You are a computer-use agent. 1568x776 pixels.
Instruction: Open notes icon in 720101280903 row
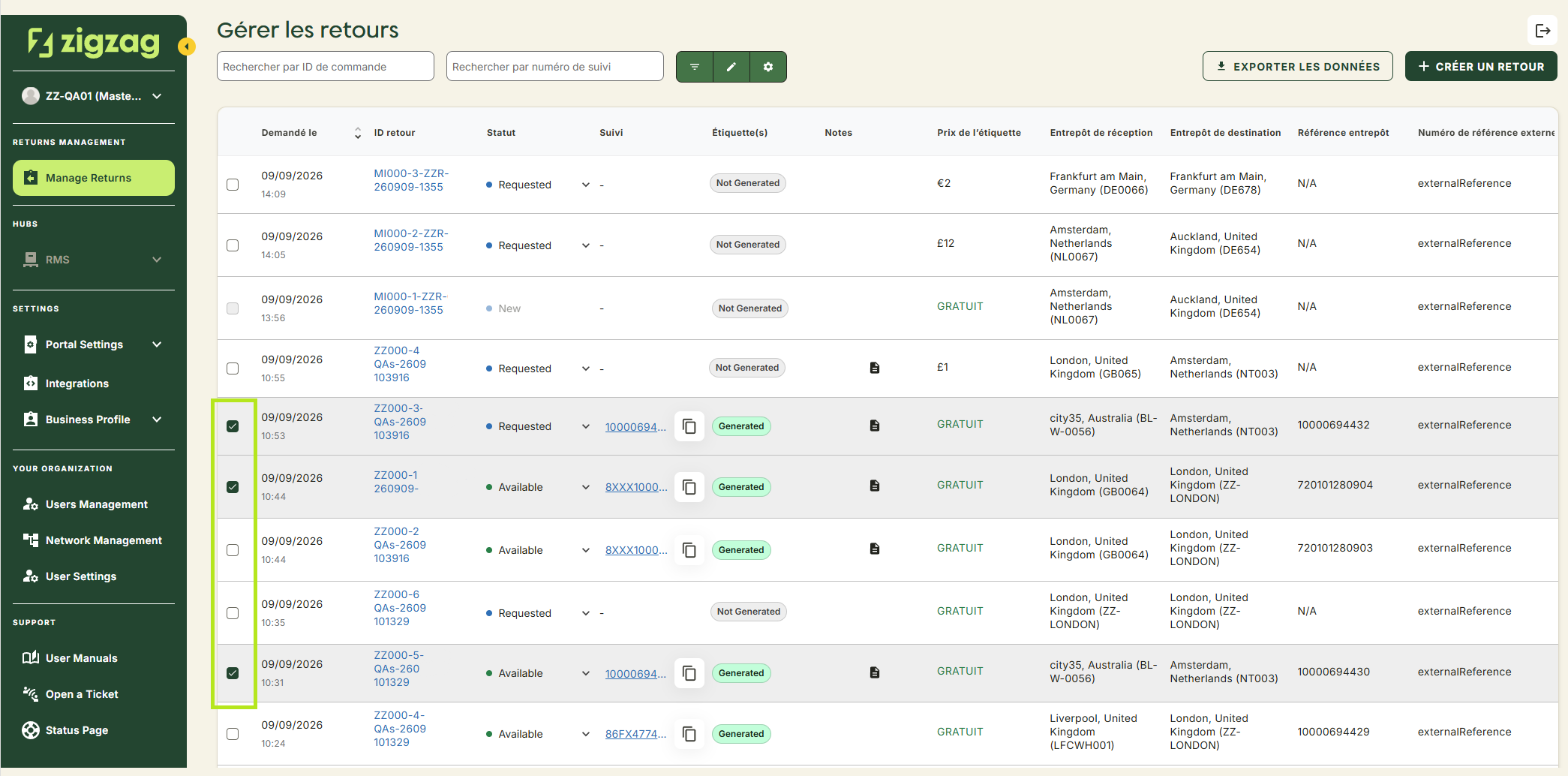pos(875,549)
